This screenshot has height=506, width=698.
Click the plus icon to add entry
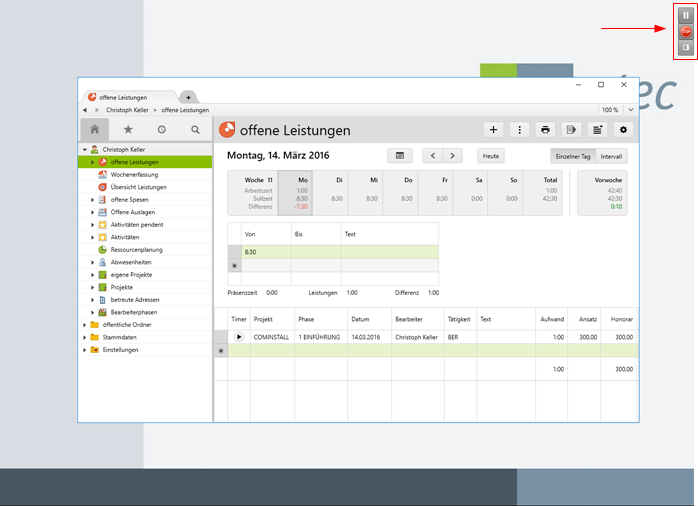tap(493, 130)
